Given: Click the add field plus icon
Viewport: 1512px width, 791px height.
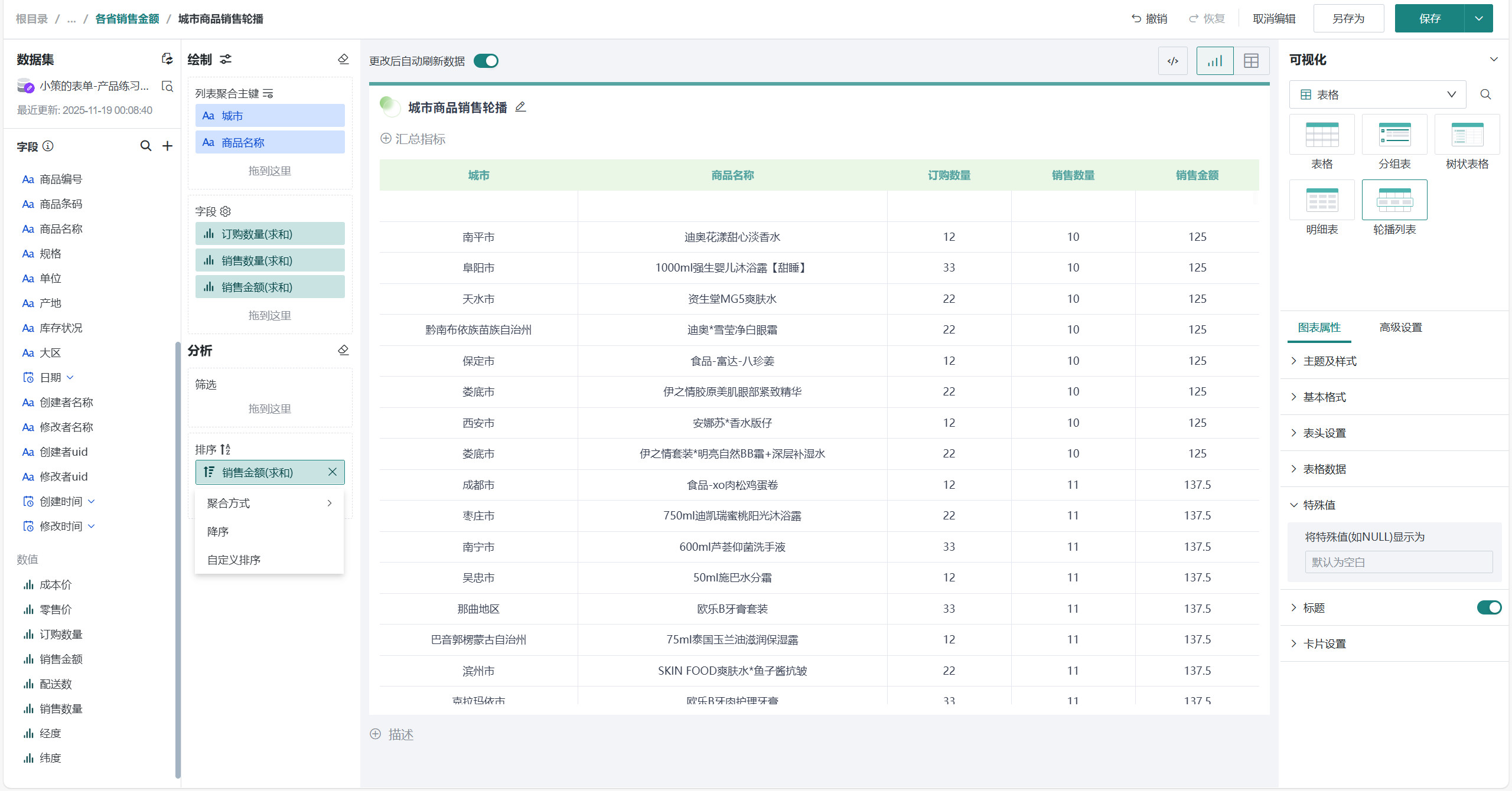Looking at the screenshot, I should tap(168, 146).
